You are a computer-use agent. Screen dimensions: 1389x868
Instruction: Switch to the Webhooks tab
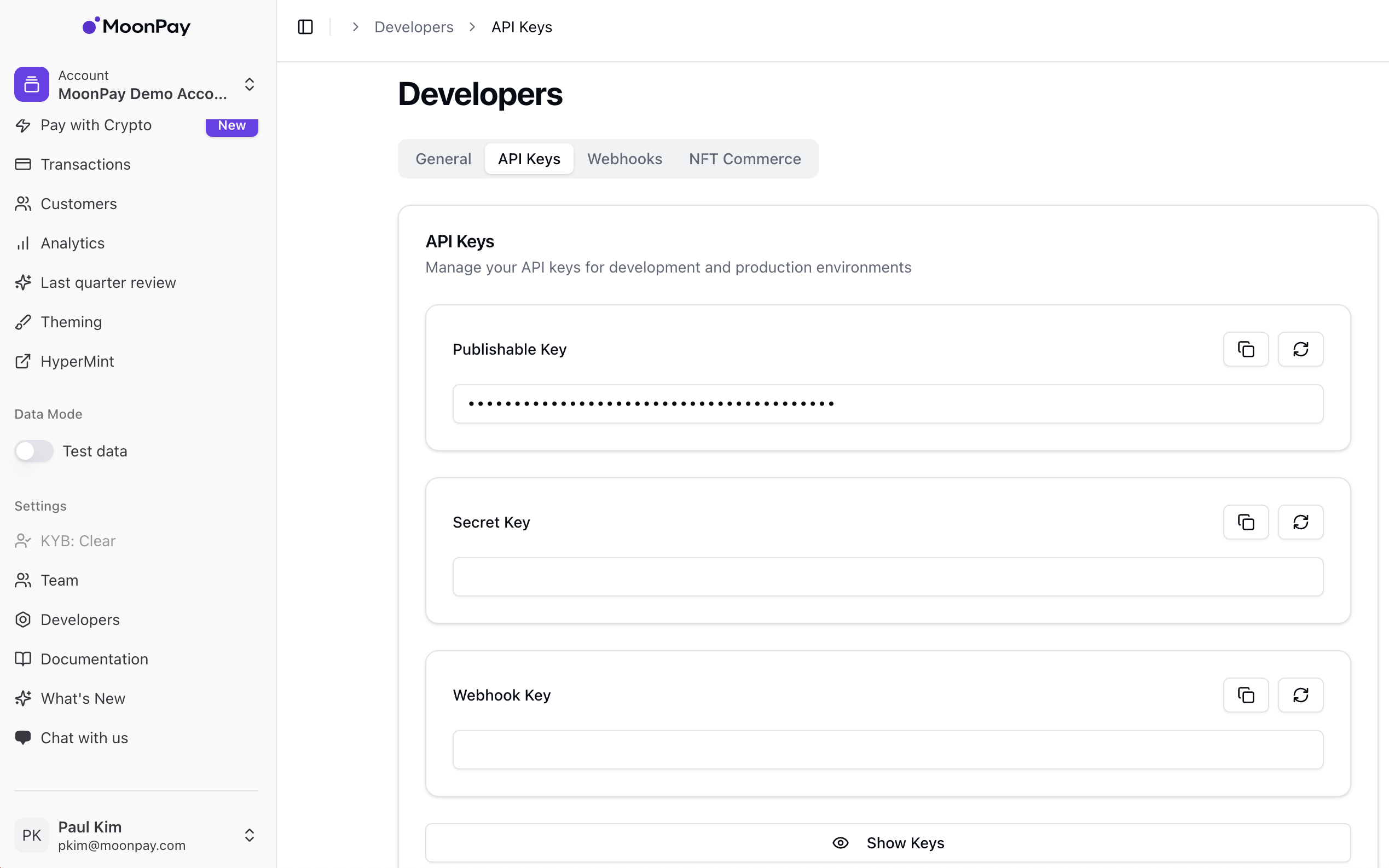pos(624,159)
